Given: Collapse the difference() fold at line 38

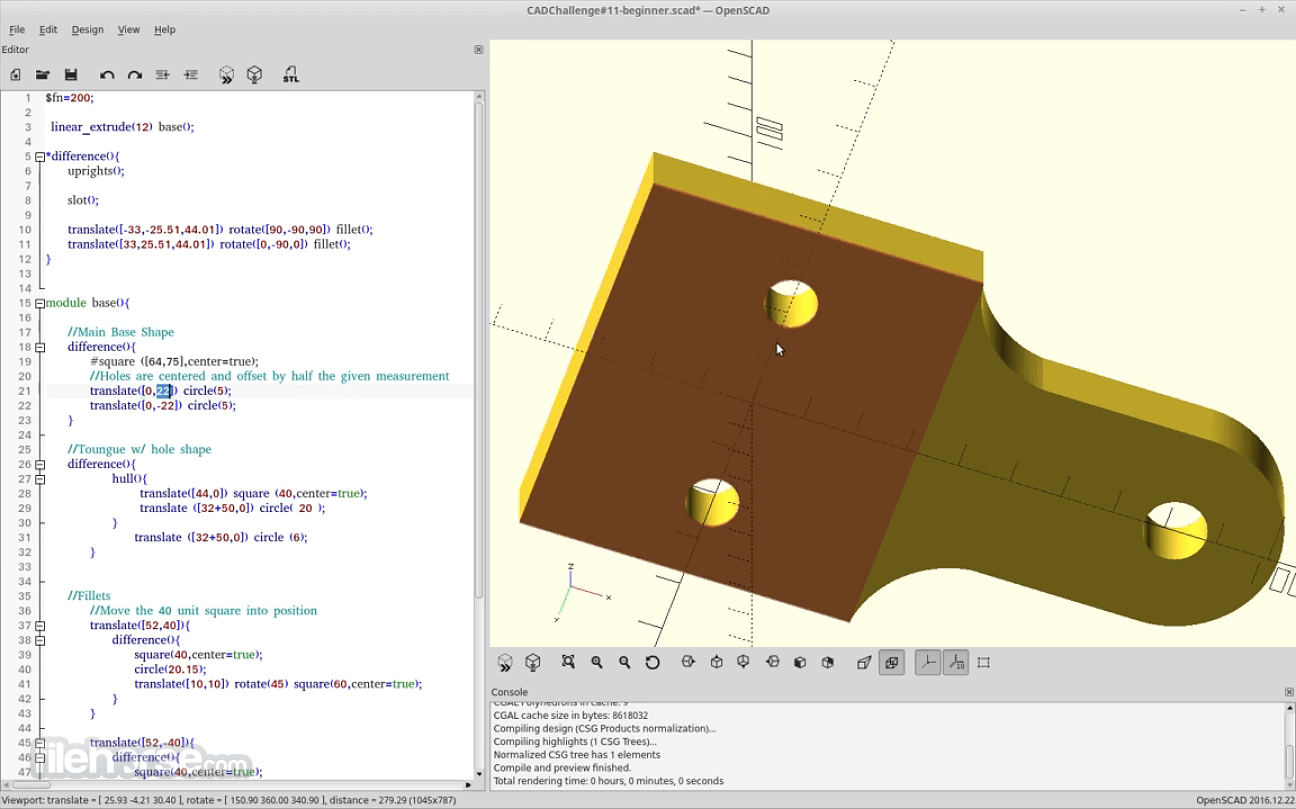Looking at the screenshot, I should point(40,640).
